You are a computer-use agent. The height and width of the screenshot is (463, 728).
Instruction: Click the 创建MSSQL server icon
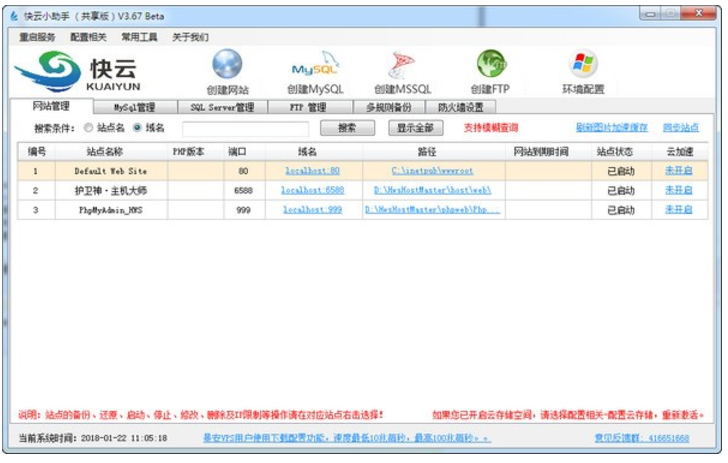click(402, 65)
